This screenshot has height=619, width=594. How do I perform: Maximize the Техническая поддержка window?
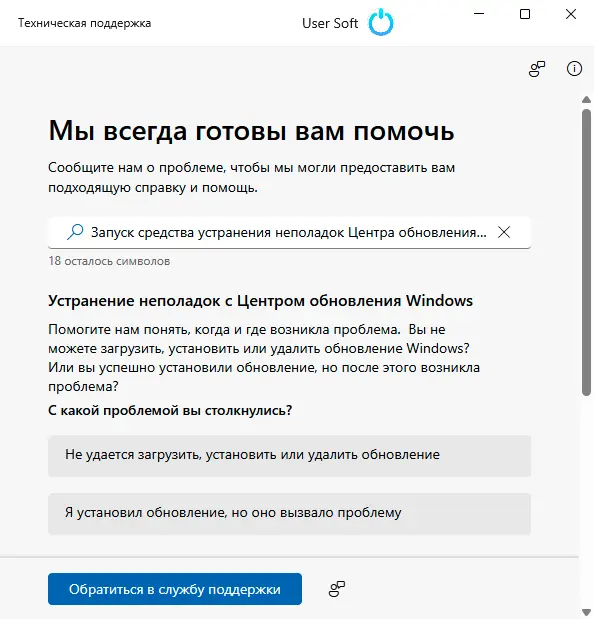(x=525, y=14)
